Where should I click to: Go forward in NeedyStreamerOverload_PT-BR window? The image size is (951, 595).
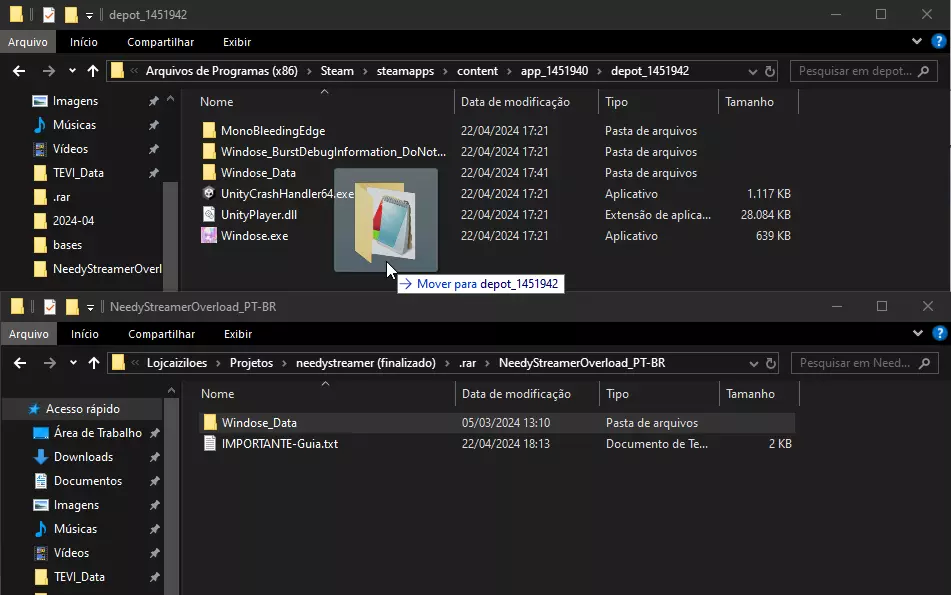click(50, 363)
